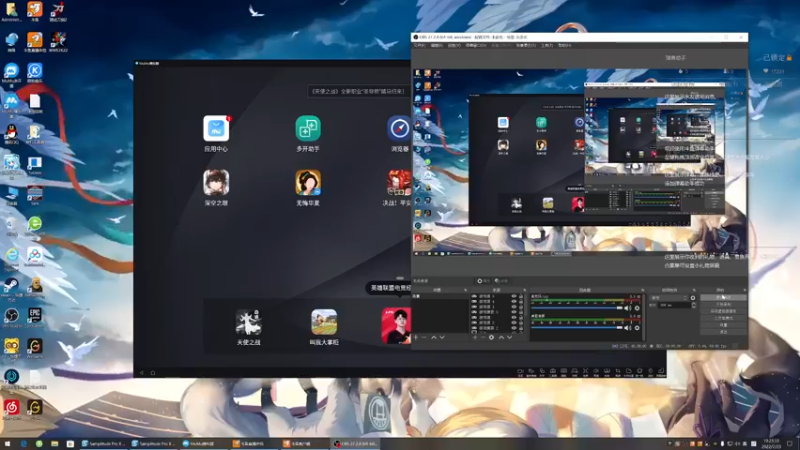Screen dimensions: 800x450
Task: Toggle lock of top source row
Action: point(521,296)
